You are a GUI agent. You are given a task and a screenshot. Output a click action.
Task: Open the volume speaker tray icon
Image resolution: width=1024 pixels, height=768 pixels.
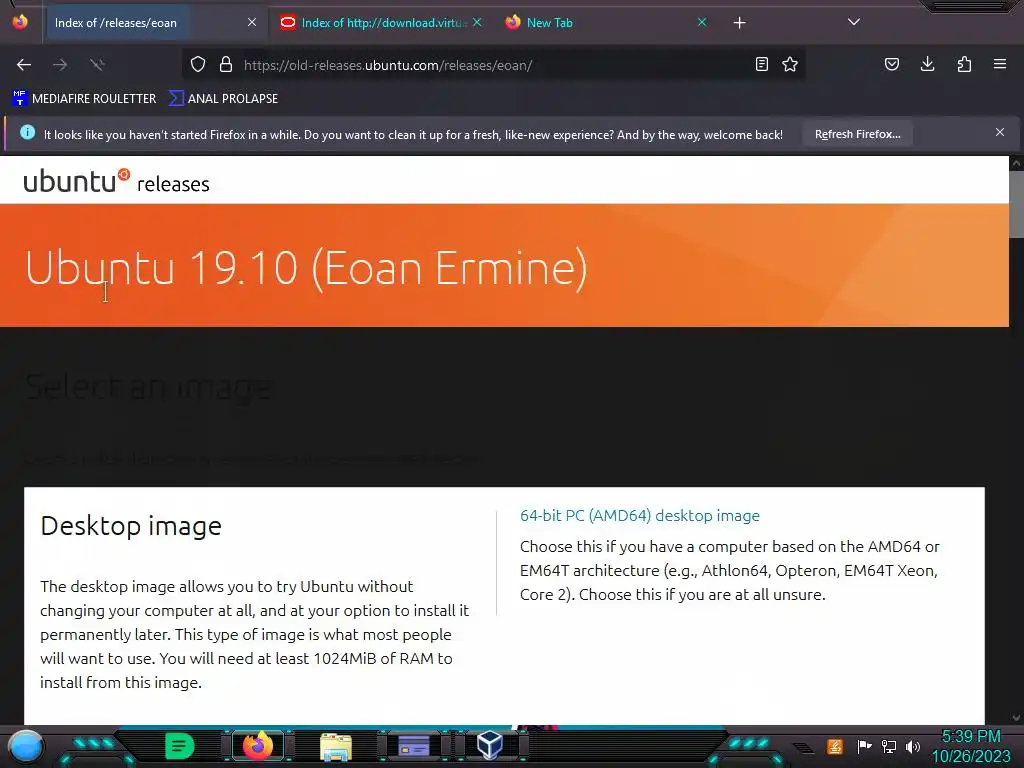coord(913,746)
